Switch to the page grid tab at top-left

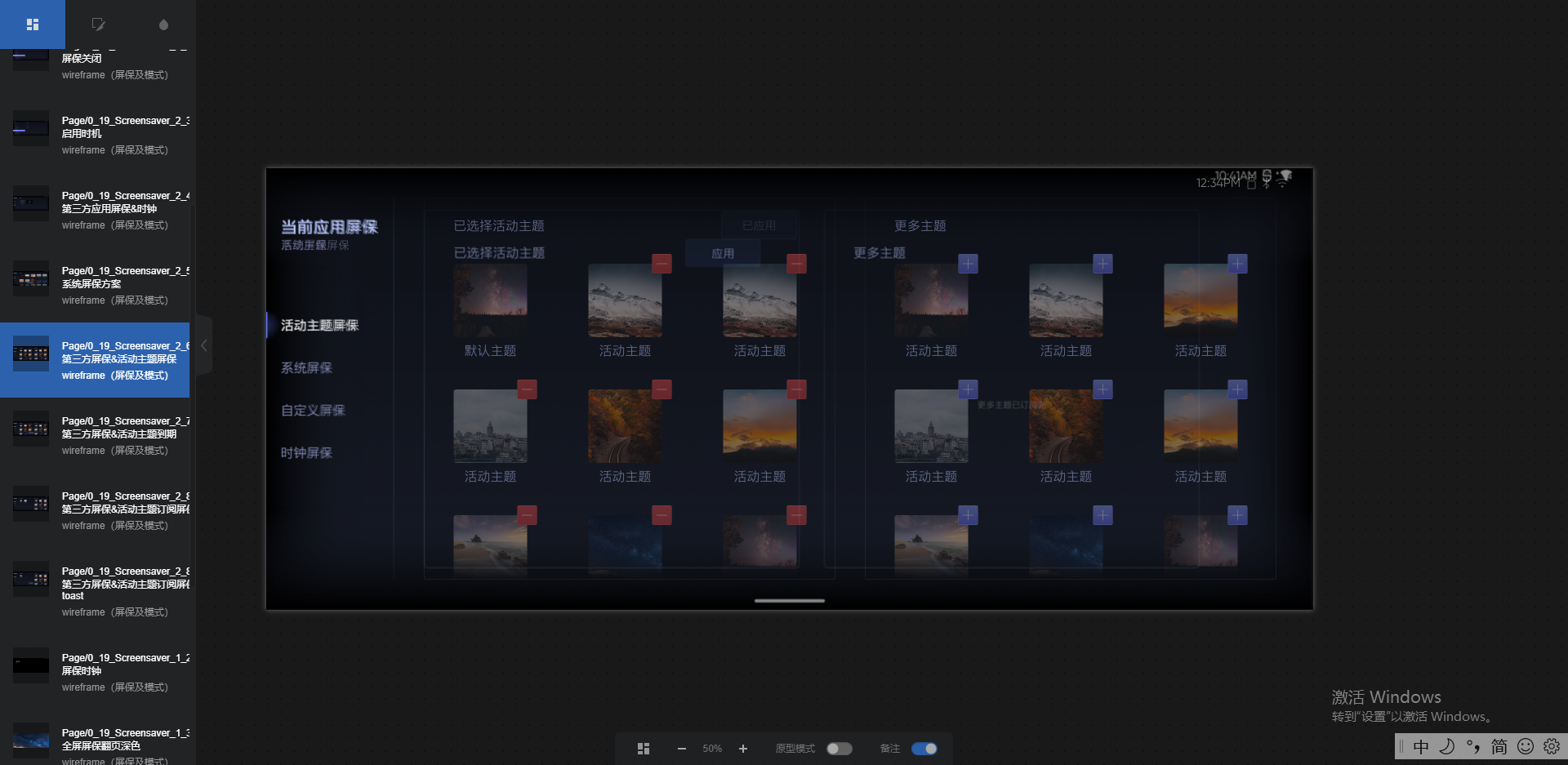tap(33, 24)
